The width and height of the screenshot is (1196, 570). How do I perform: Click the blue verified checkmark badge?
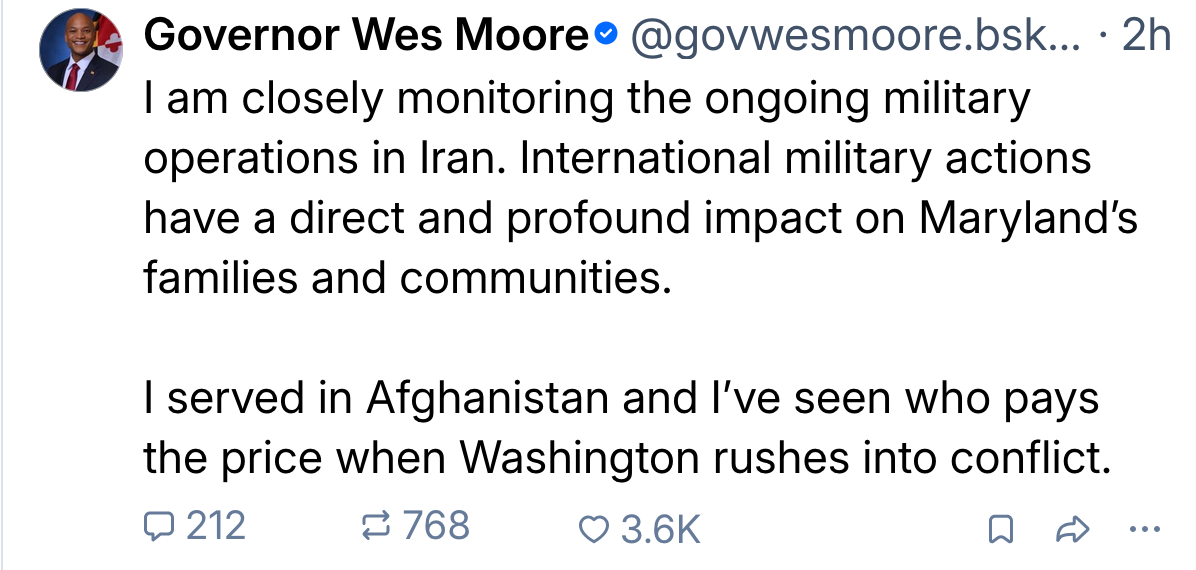[x=603, y=37]
